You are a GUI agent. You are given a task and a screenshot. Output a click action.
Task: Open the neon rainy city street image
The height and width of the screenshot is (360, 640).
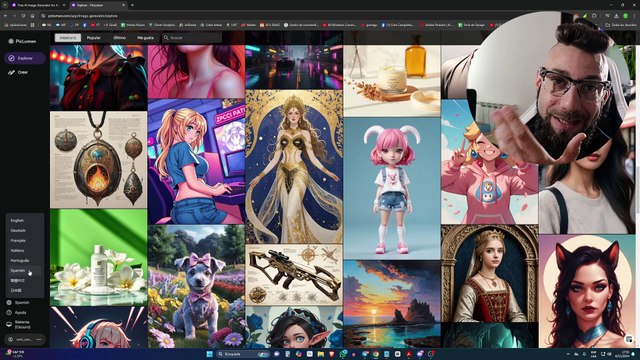click(294, 67)
